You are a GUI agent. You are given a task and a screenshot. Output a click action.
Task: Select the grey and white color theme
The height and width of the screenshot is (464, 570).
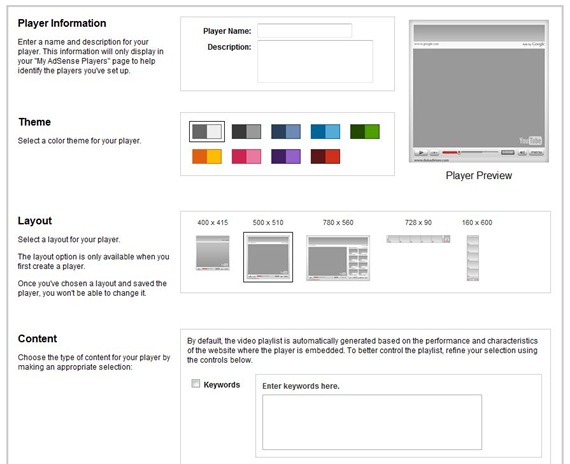(x=207, y=131)
